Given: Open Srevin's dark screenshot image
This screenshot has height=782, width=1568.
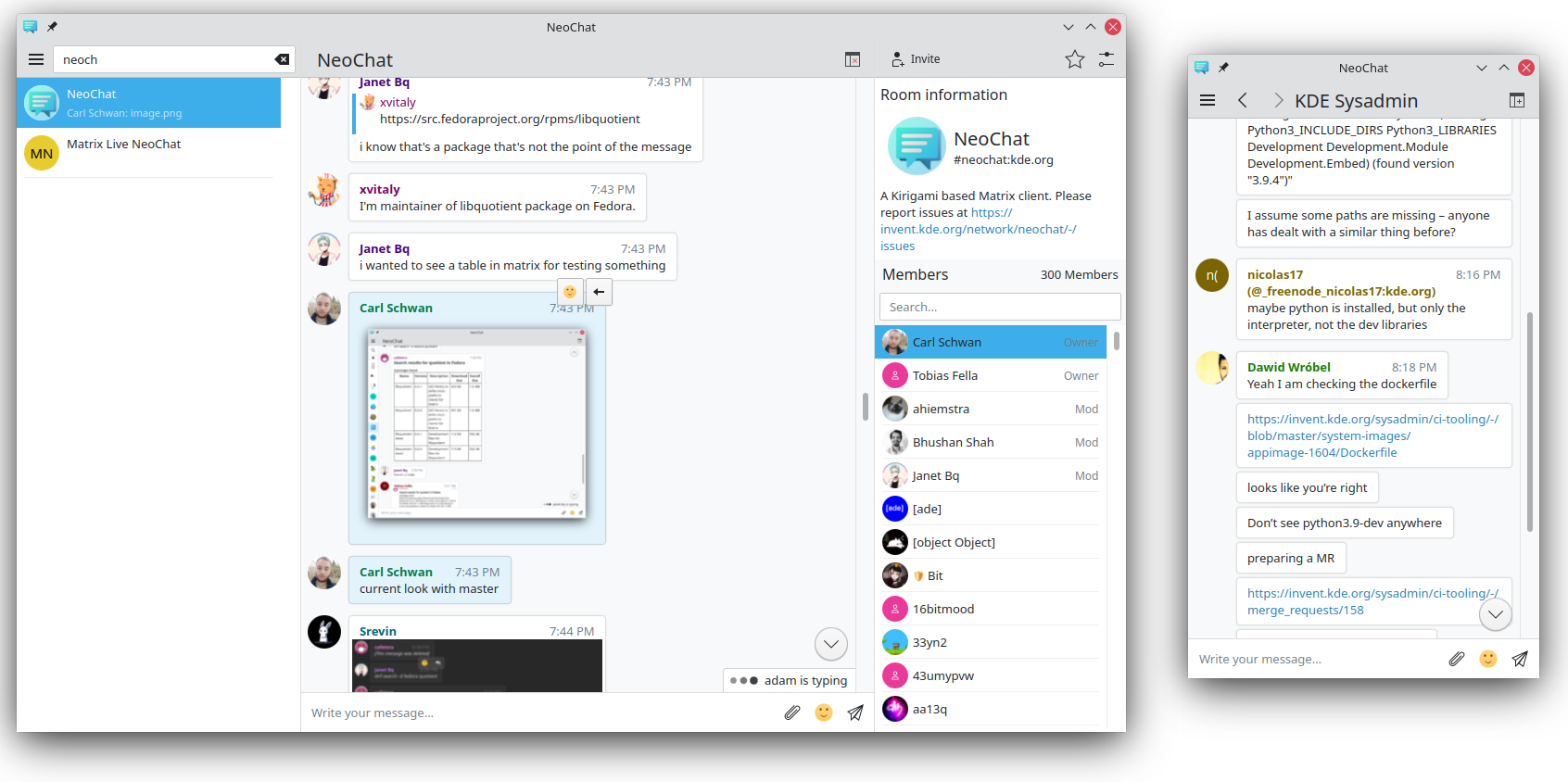Looking at the screenshot, I should point(477,665).
